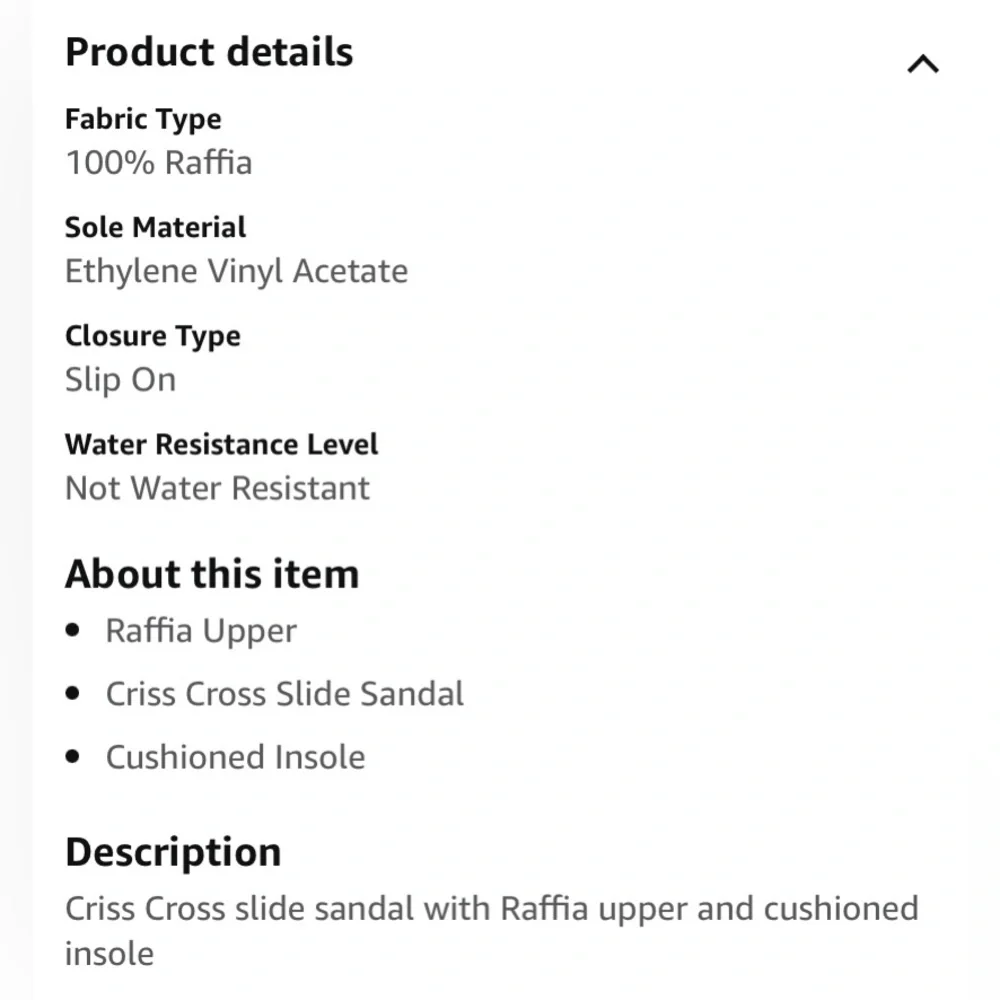This screenshot has height=1000, width=1000.
Task: Click the Description heading
Action: [x=173, y=852]
